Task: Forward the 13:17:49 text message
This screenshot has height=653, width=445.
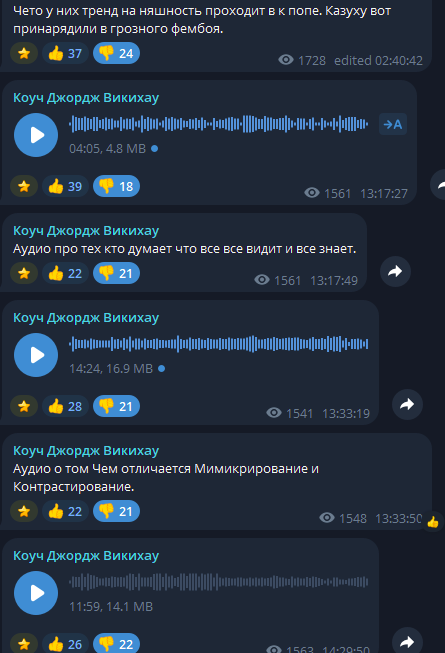Action: click(x=395, y=272)
